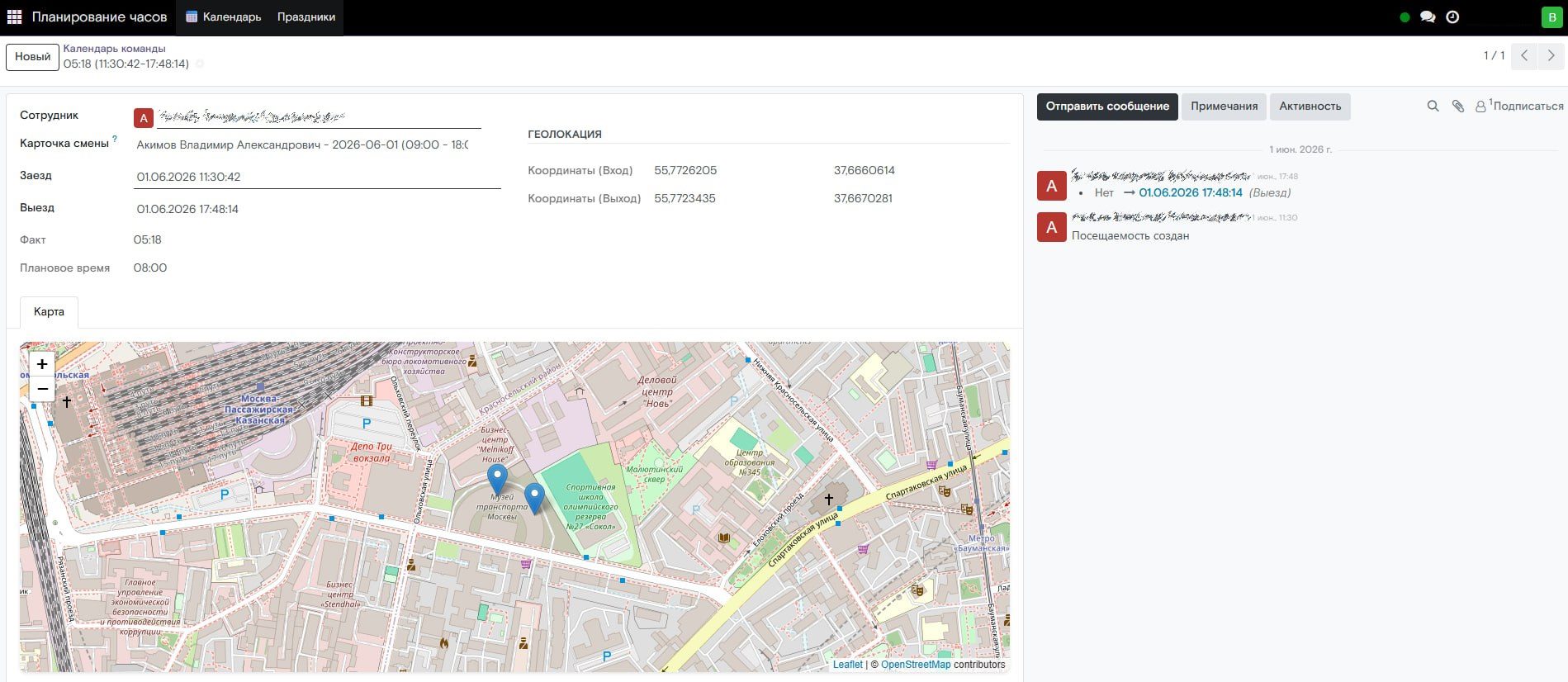The height and width of the screenshot is (682, 1568).
Task: Open the apps grid menu
Action: point(14,17)
